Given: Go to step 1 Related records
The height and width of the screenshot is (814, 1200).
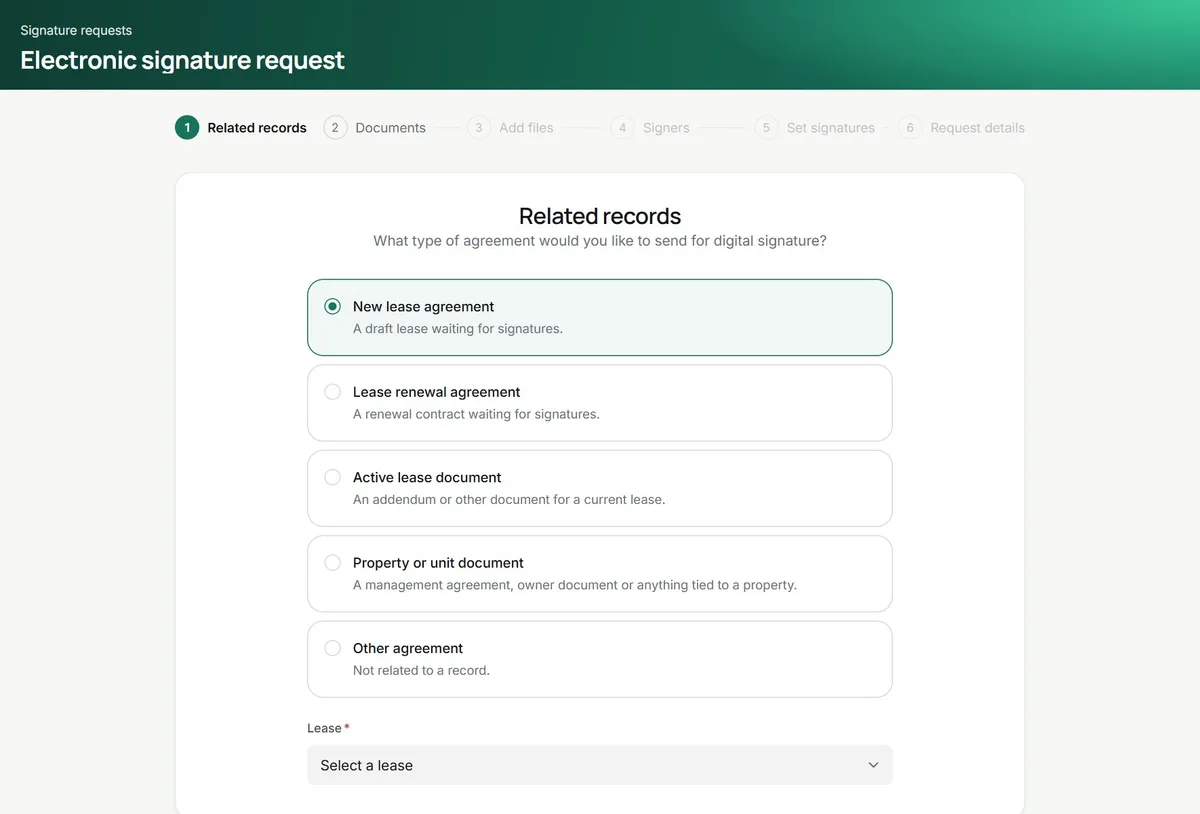Looking at the screenshot, I should [241, 128].
